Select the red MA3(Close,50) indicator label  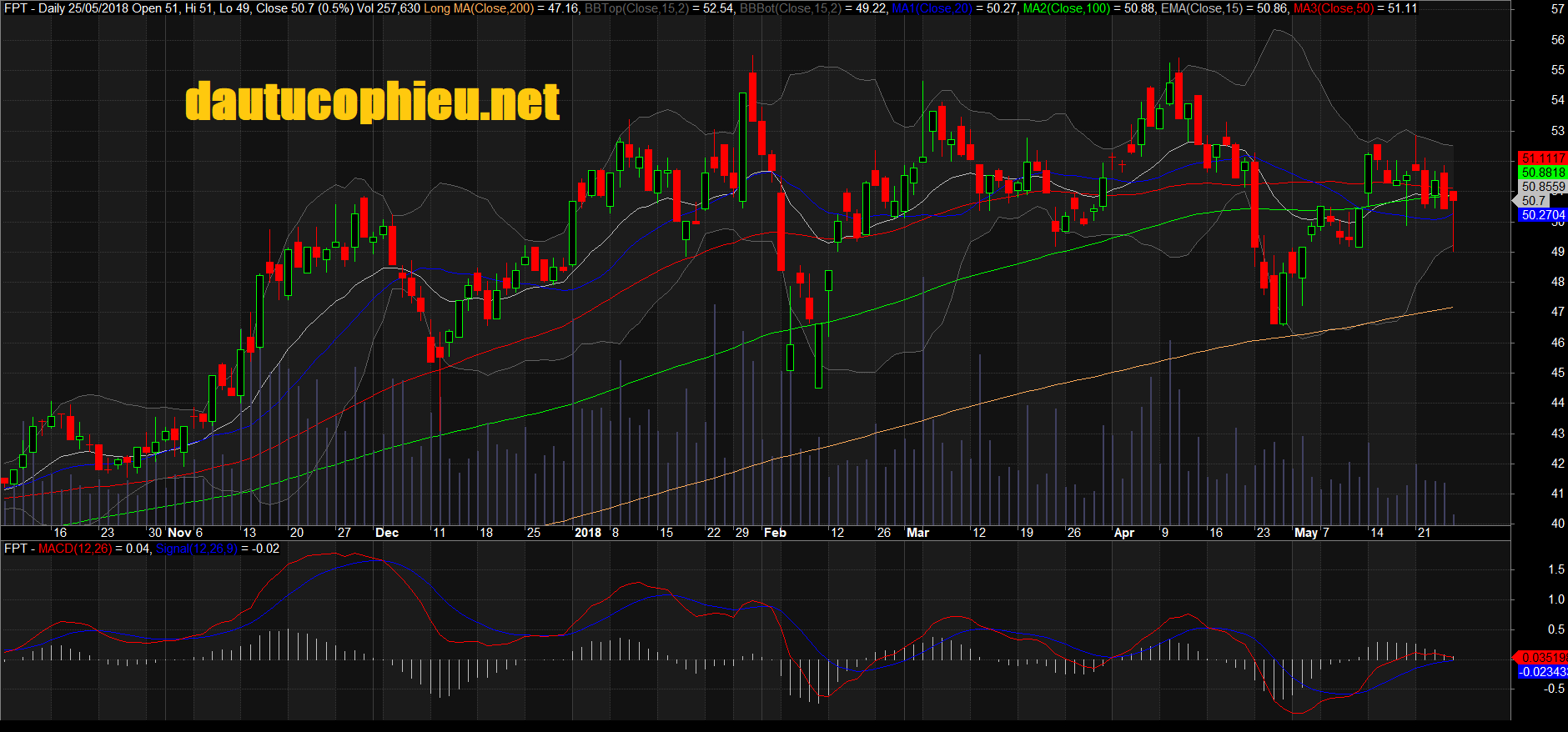point(1333,8)
